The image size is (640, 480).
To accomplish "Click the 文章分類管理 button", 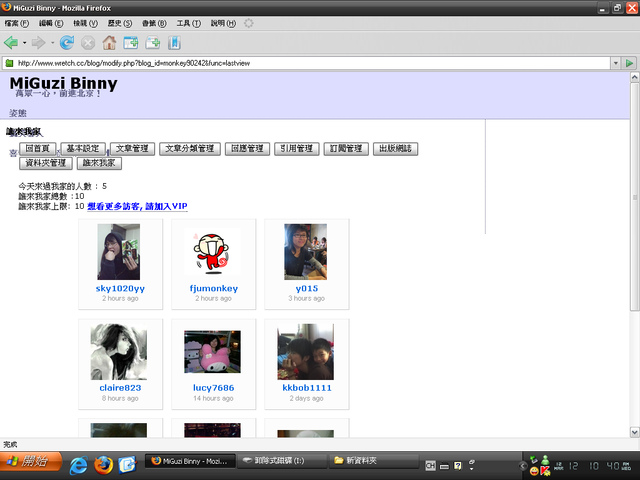I will (190, 149).
